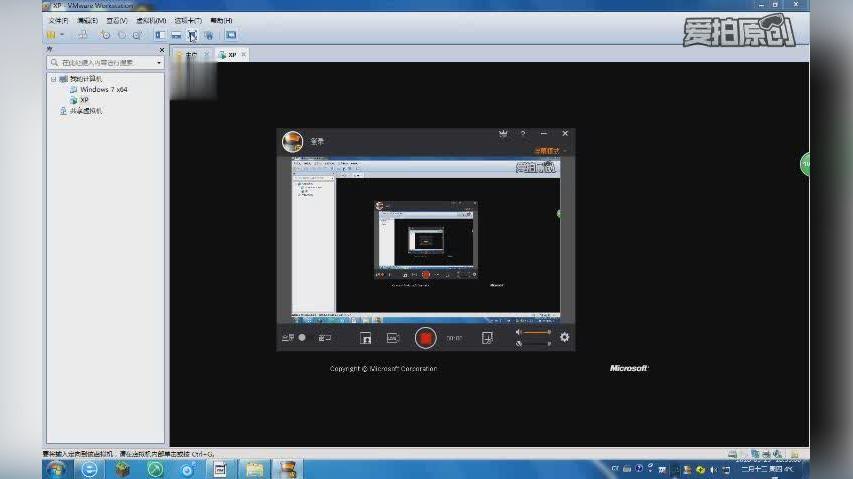Open the Minecraft block taskbar icon

(x=122, y=469)
